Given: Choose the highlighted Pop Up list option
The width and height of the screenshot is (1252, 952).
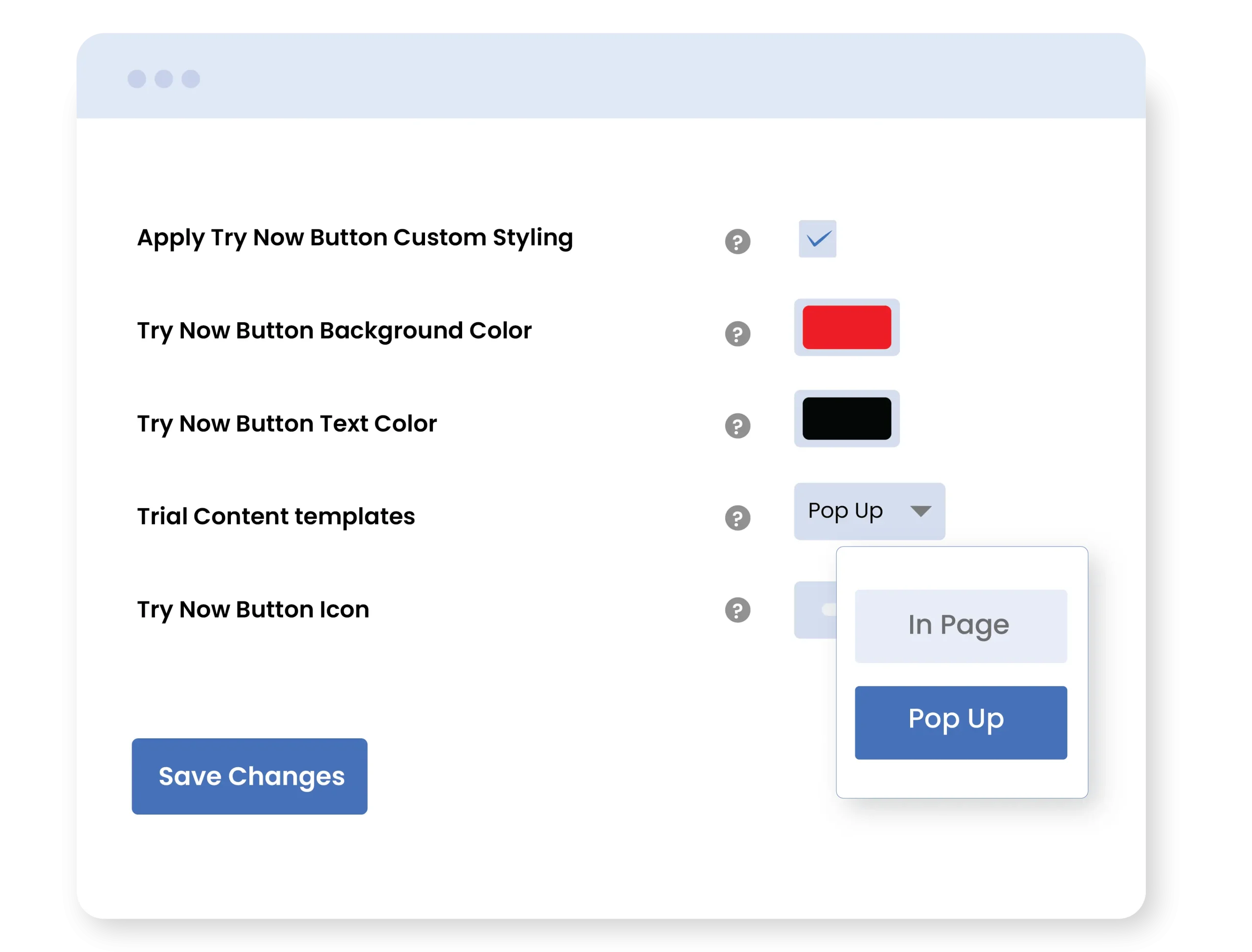Looking at the screenshot, I should [961, 723].
